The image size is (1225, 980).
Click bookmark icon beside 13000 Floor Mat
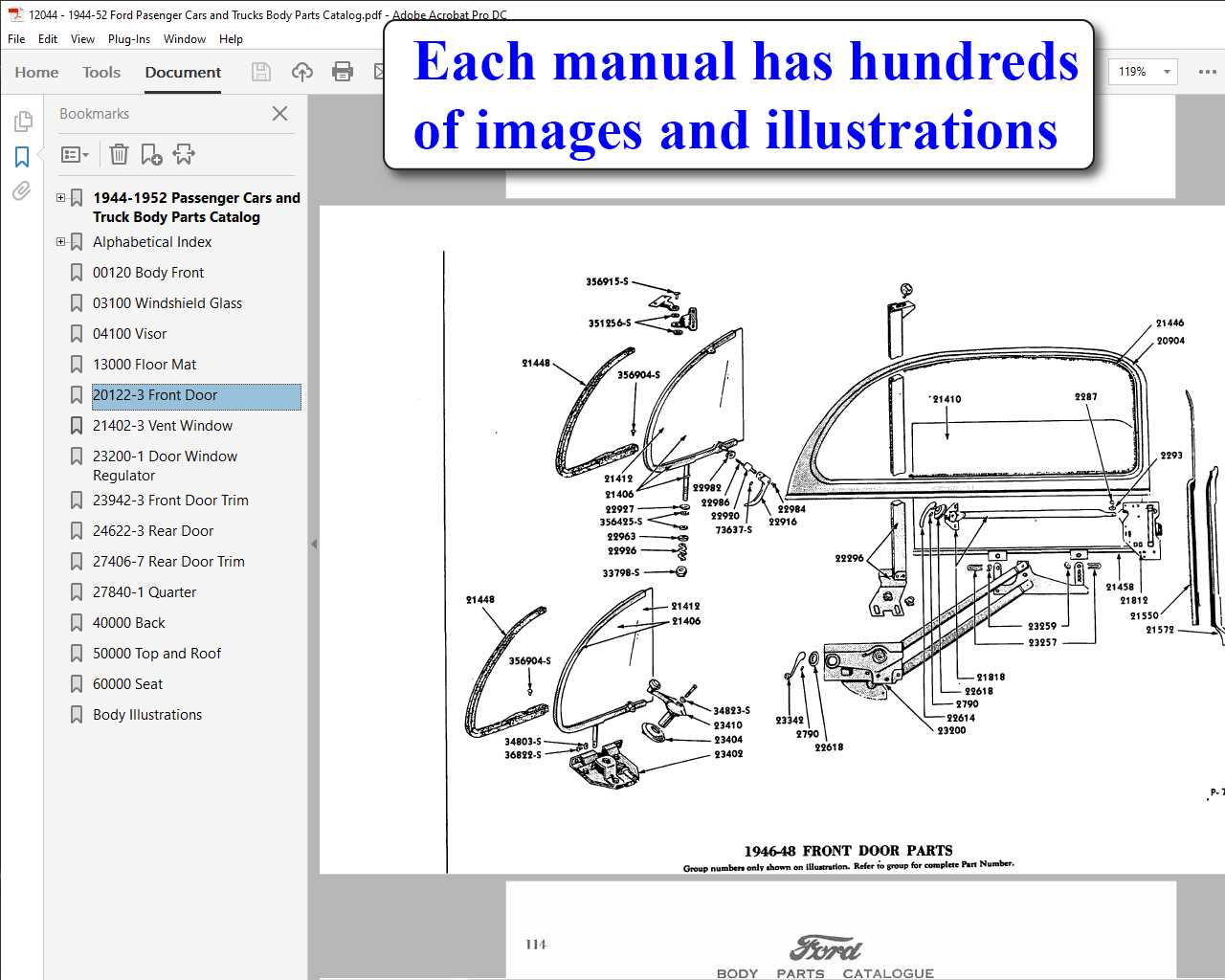point(77,365)
